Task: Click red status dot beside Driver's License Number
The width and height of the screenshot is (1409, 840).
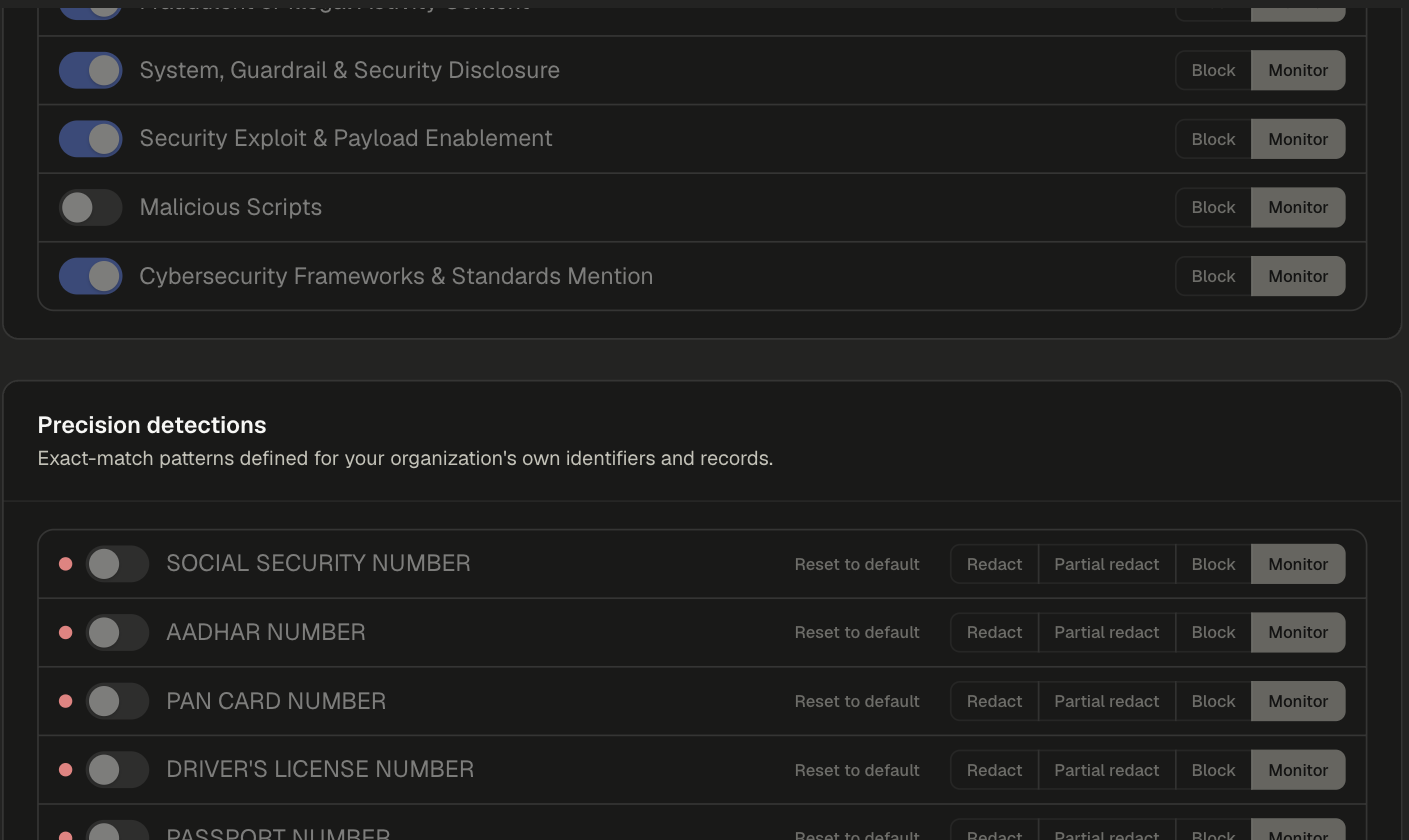Action: click(x=66, y=770)
